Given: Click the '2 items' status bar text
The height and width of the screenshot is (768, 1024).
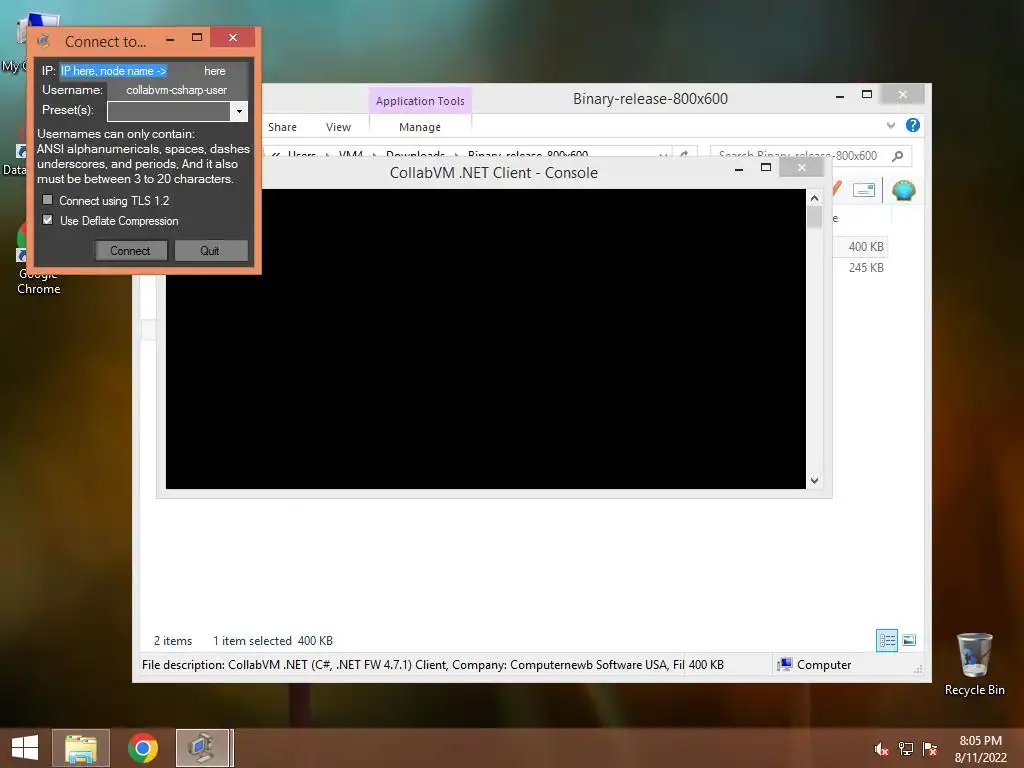Looking at the screenshot, I should coord(173,641).
